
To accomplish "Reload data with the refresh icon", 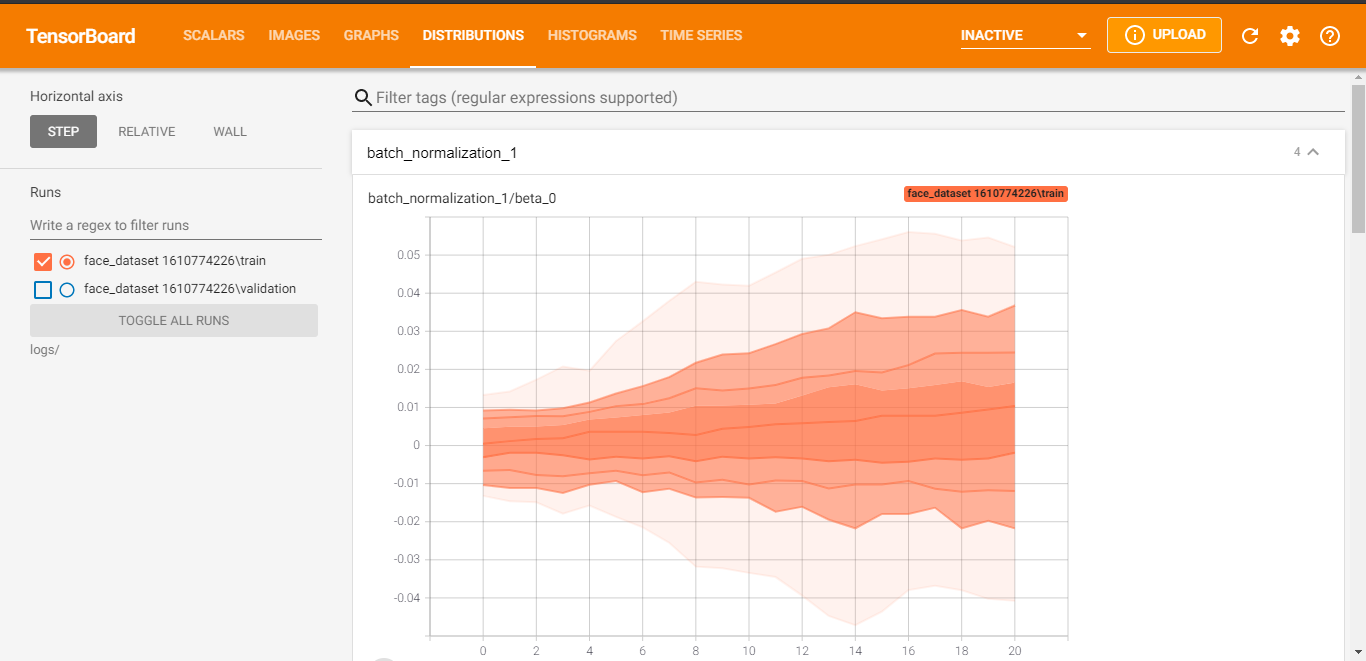I will coord(1250,36).
